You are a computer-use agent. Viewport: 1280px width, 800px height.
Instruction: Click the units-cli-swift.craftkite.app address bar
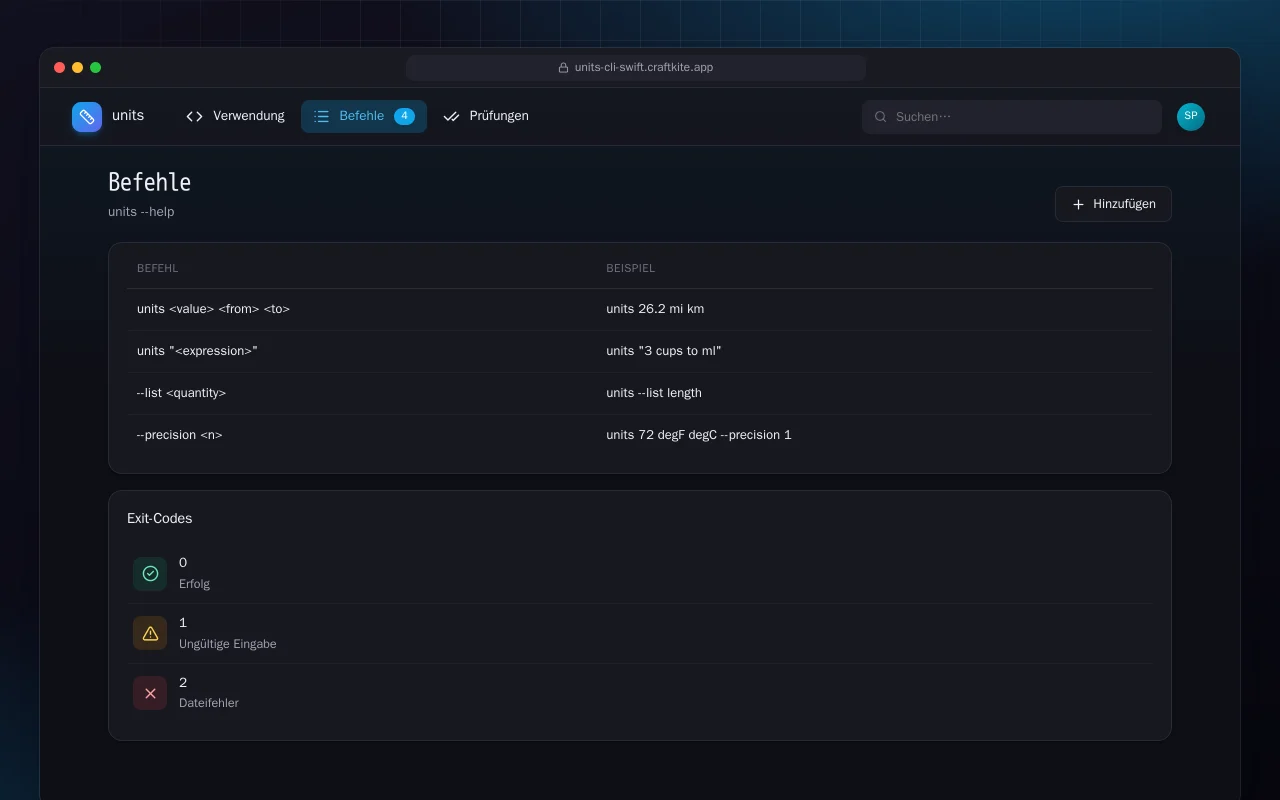(x=636, y=68)
